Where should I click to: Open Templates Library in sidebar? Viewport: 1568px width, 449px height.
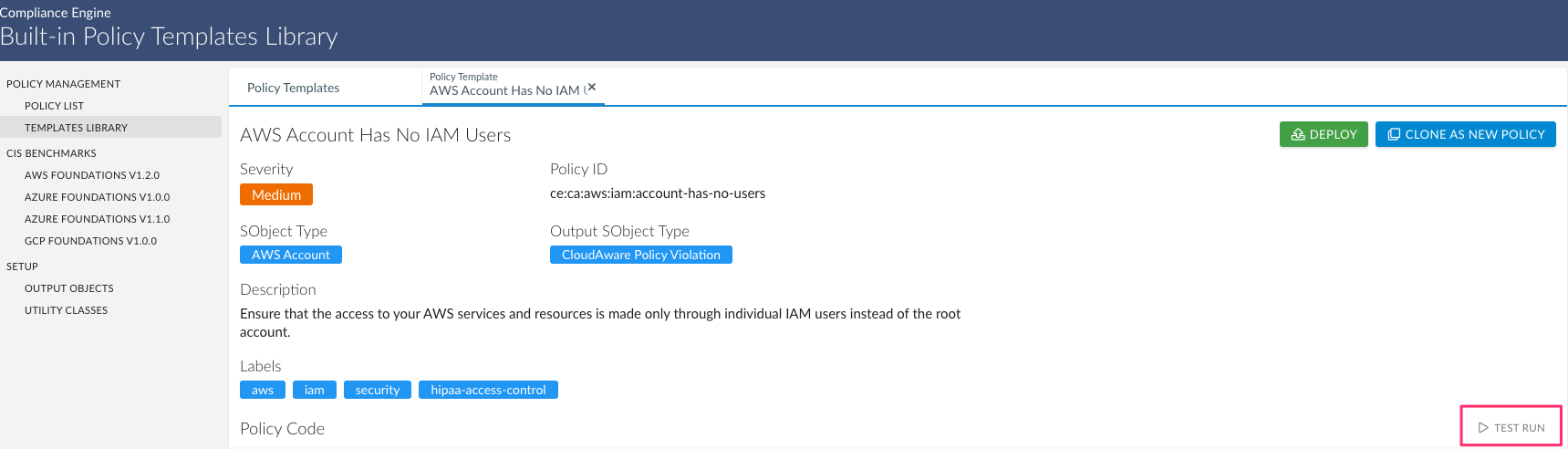pyautogui.click(x=76, y=128)
